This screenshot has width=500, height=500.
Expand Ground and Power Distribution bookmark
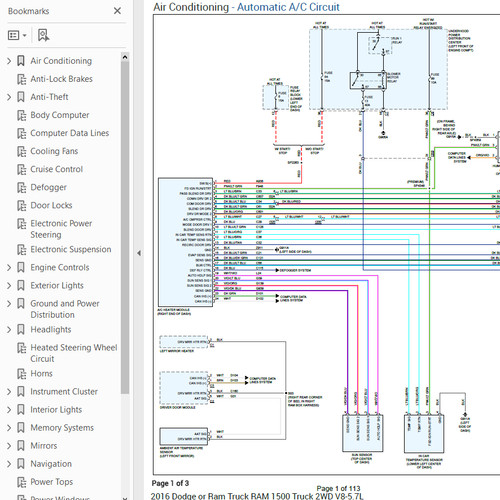9,304
